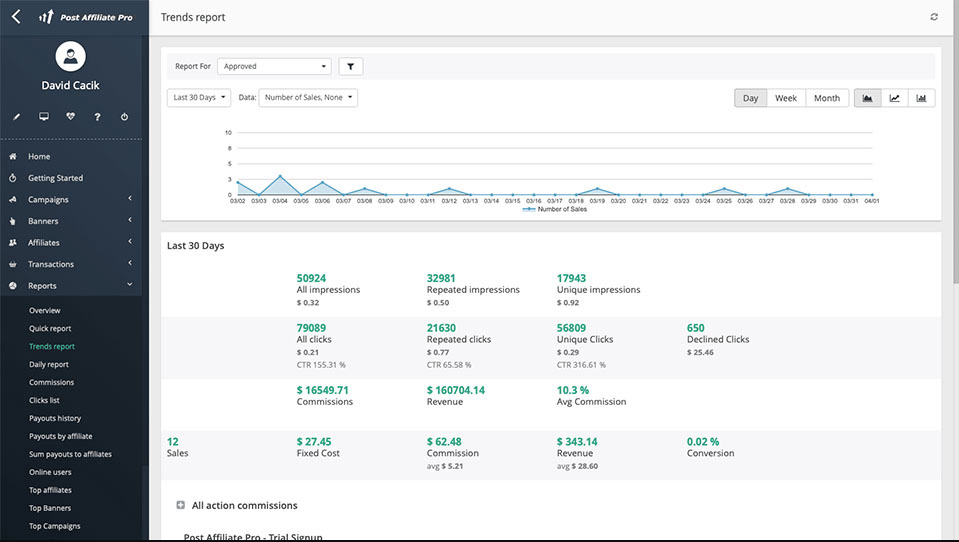Viewport: 959px width, 542px height.
Task: Expand the Campaigns sidebar menu
Action: 70,200
